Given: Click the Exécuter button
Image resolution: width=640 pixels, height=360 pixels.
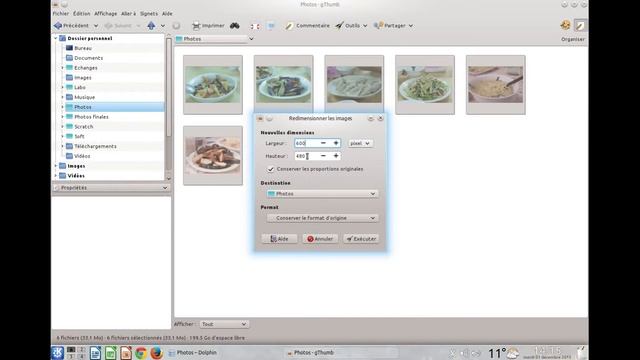Looking at the screenshot, I should tap(361, 239).
